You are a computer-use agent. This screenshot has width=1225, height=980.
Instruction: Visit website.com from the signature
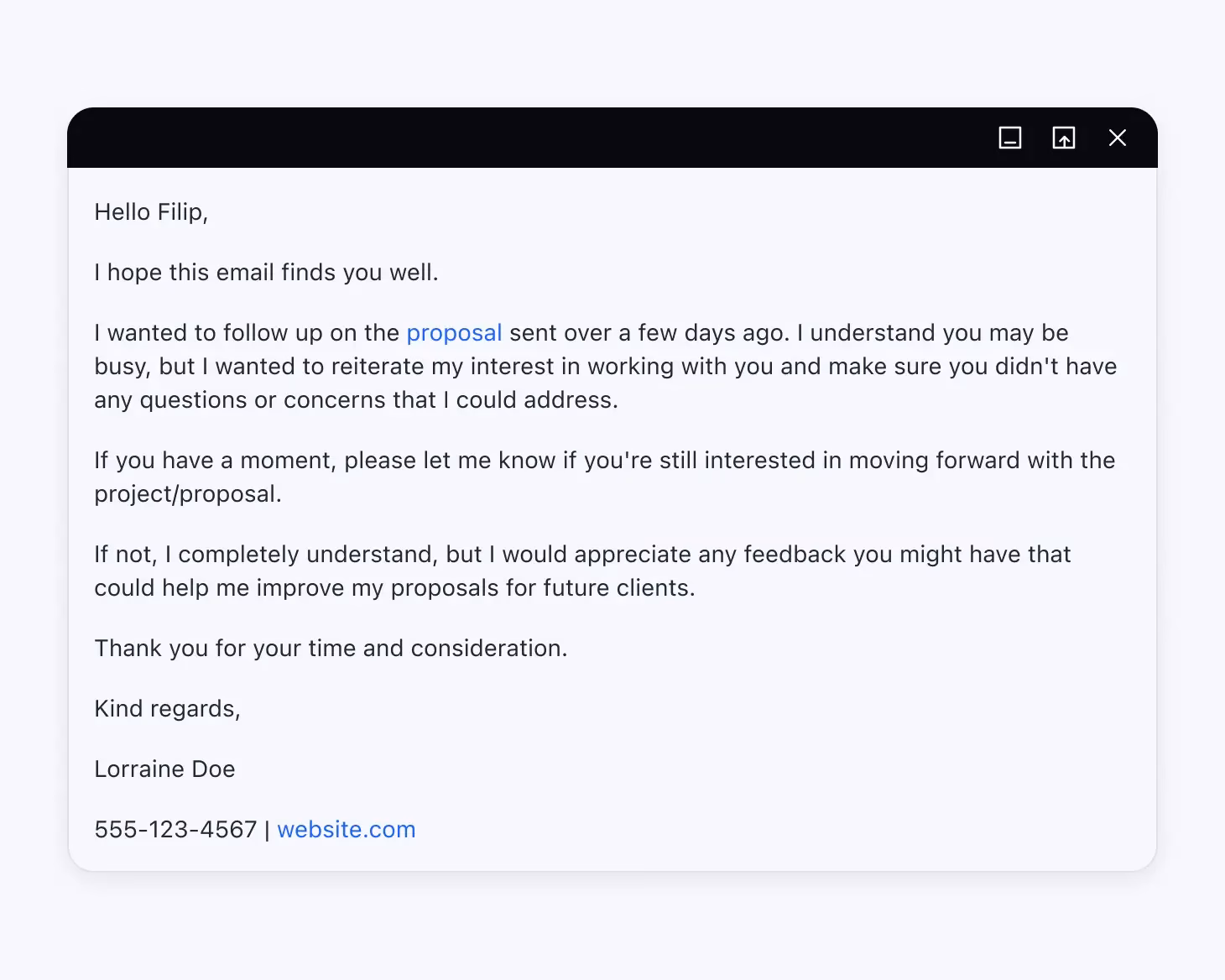346,829
